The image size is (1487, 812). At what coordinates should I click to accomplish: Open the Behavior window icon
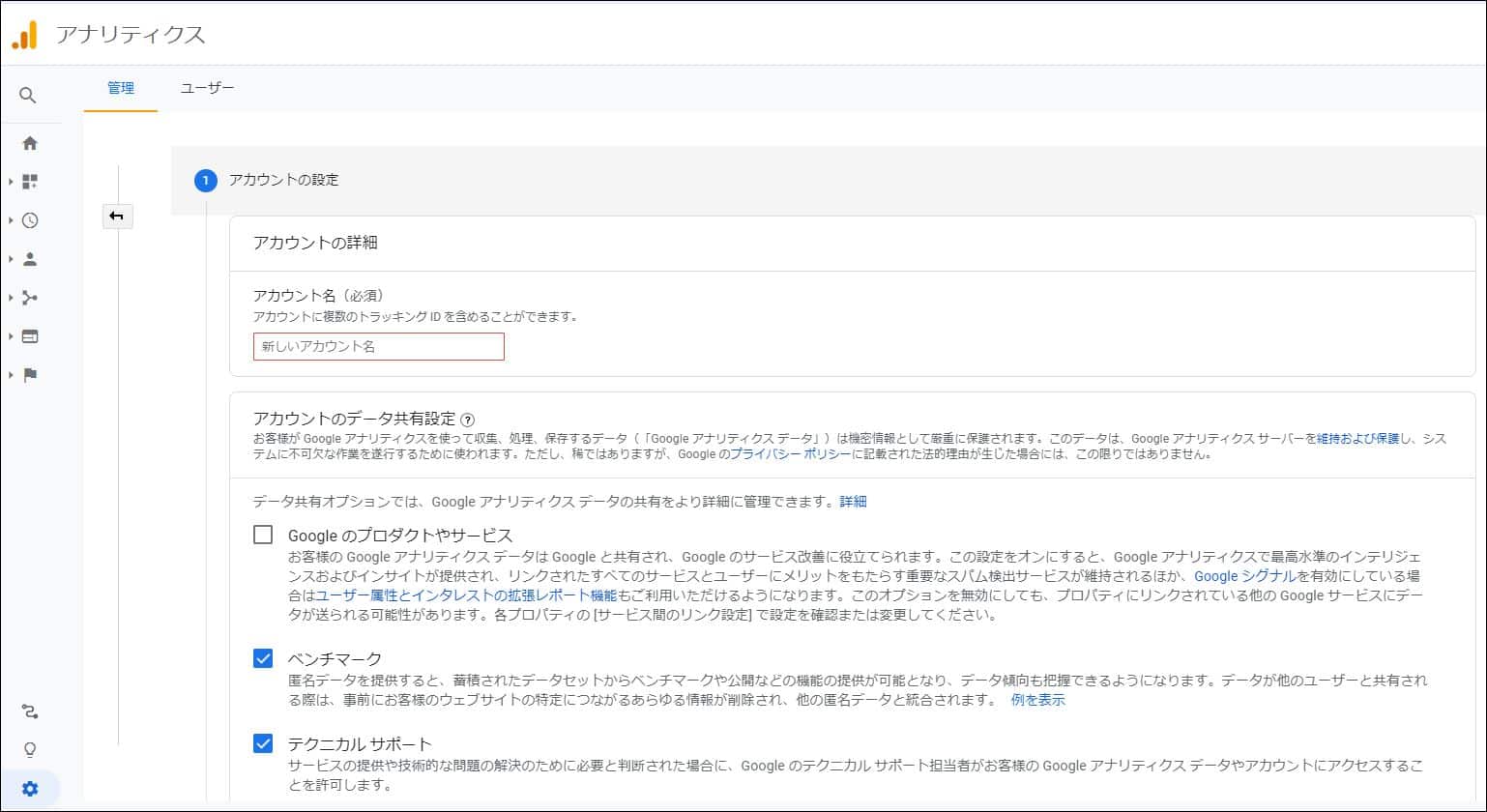[30, 336]
